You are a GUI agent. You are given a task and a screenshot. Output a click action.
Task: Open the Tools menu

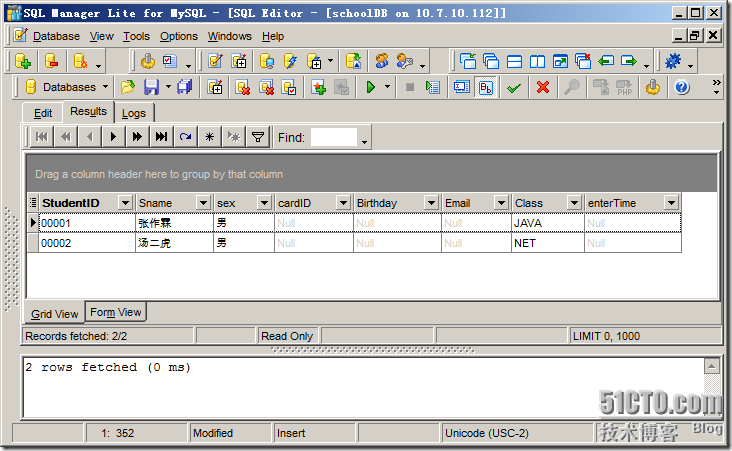[136, 36]
